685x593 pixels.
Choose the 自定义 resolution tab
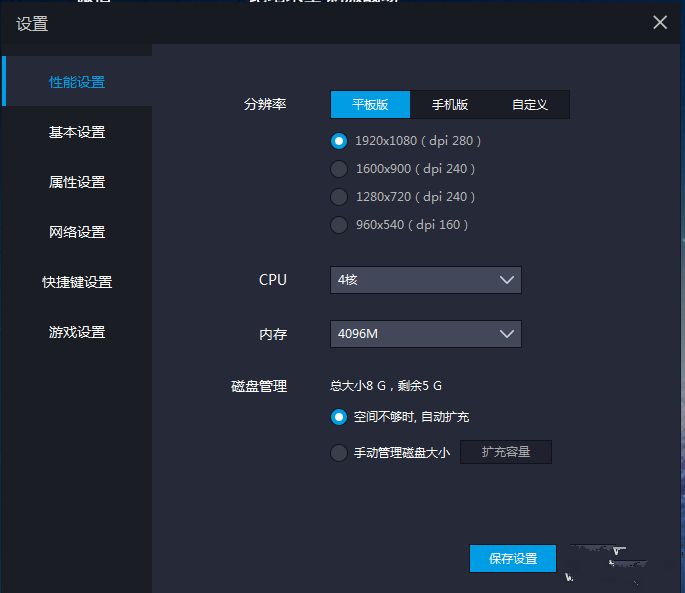point(529,104)
